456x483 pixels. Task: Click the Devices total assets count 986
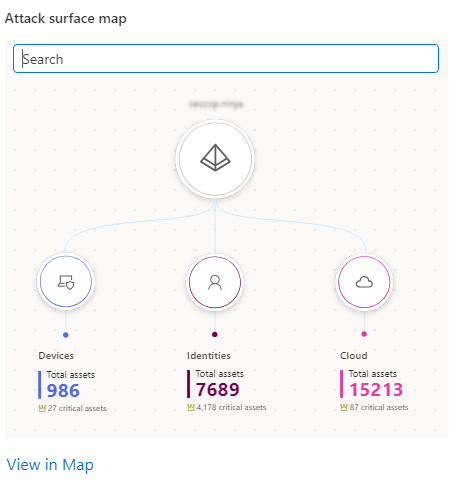tap(63, 390)
